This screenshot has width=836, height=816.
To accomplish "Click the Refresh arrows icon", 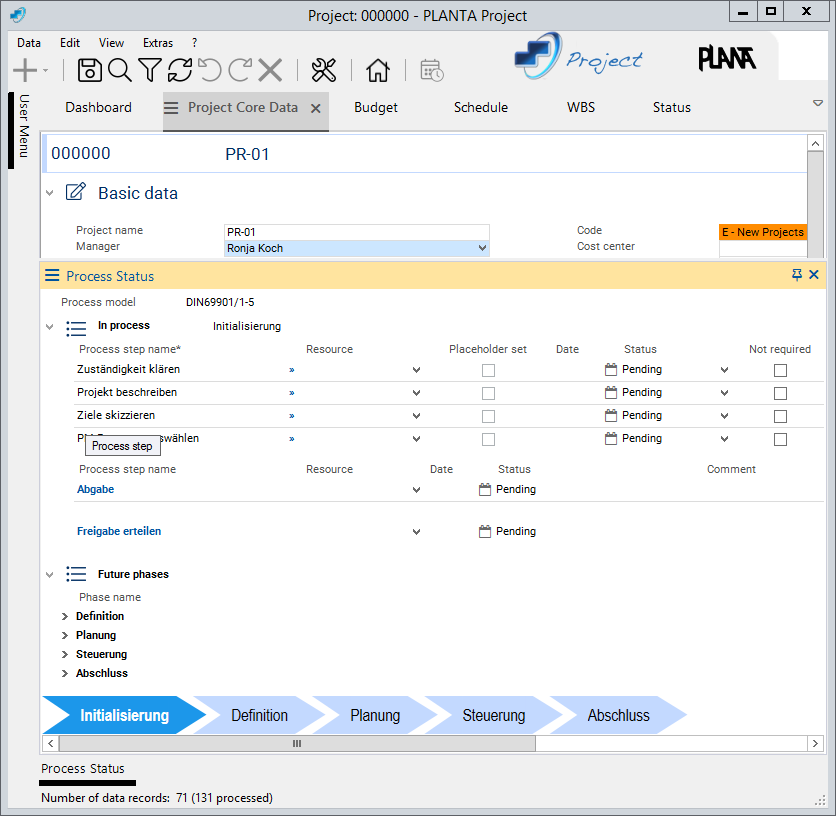I will [x=180, y=70].
